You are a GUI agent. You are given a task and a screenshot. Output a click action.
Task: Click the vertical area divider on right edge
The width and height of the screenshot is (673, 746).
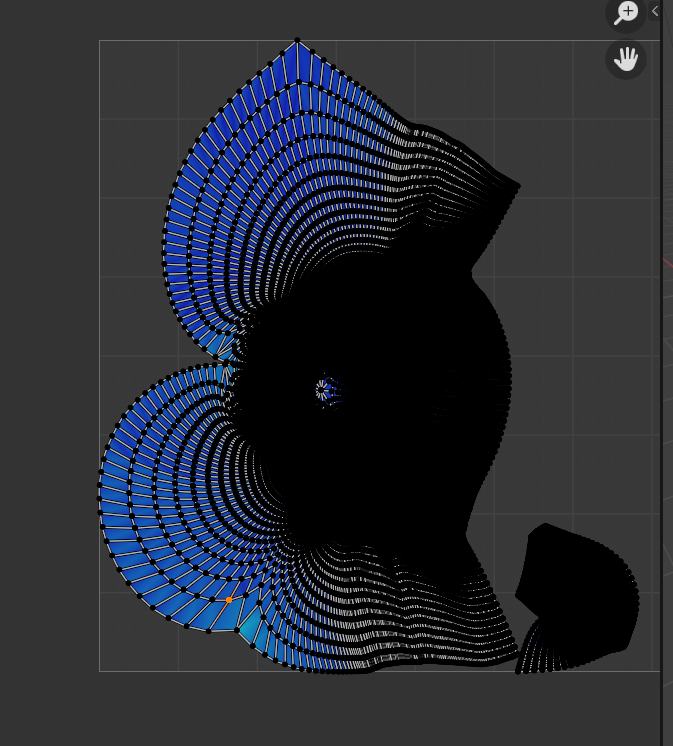point(661,400)
